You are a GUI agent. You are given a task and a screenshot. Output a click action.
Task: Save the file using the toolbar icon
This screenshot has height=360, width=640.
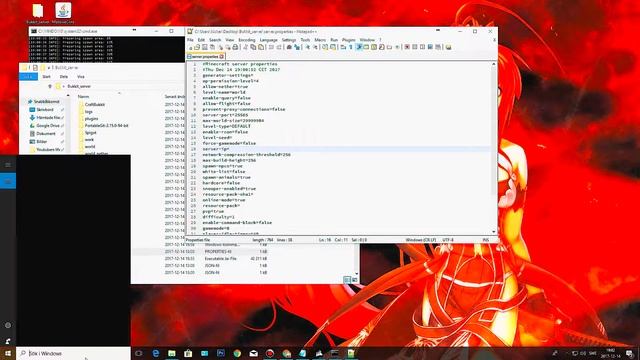click(x=204, y=47)
